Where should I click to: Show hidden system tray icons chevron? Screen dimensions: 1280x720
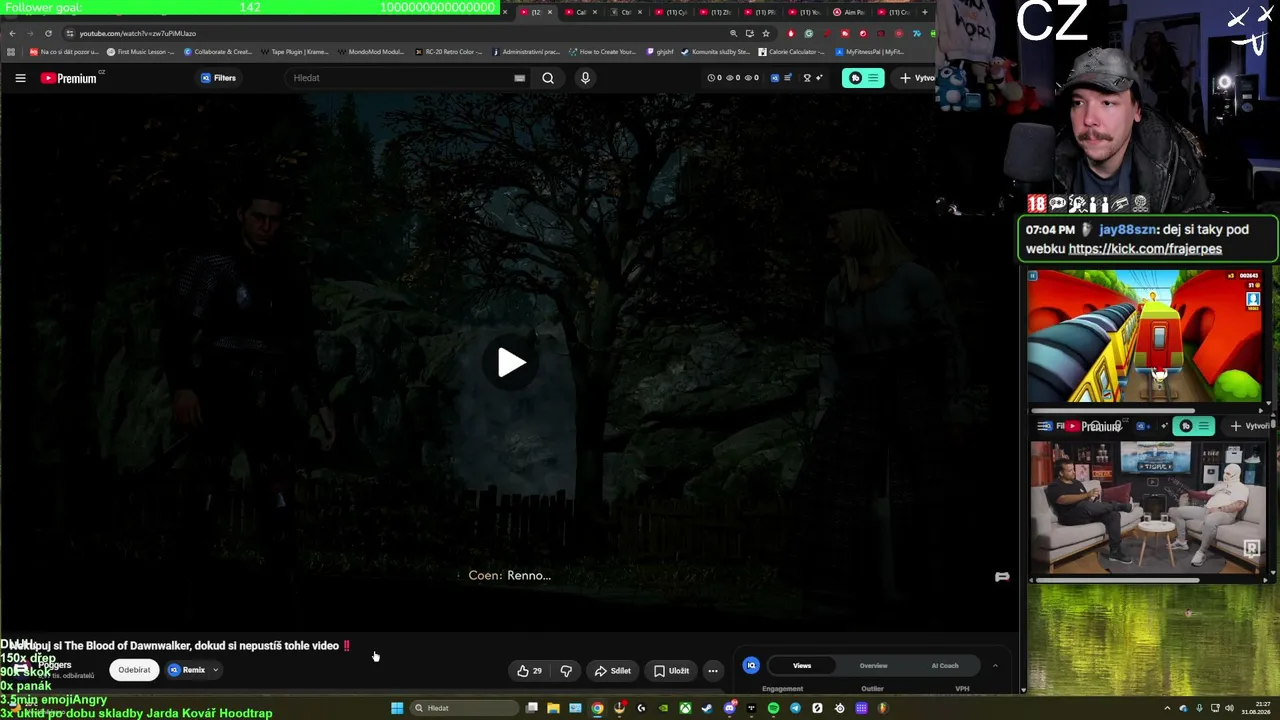tap(1167, 708)
